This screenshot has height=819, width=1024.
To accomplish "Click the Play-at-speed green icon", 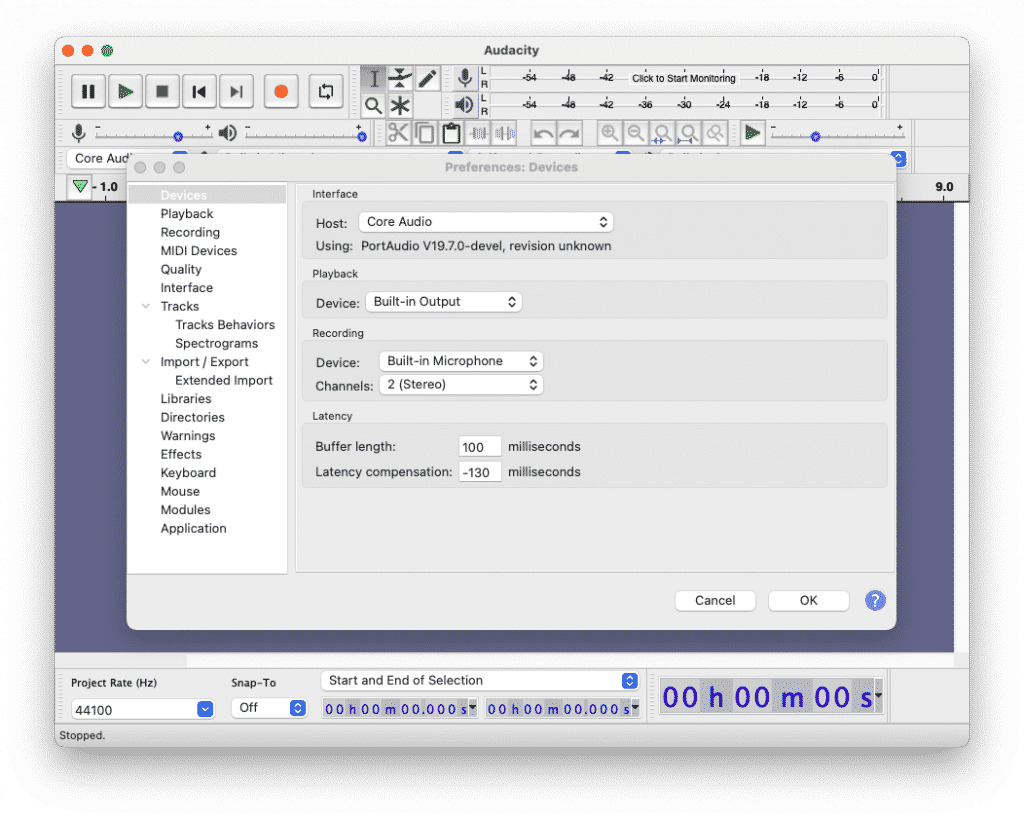I will (x=752, y=133).
